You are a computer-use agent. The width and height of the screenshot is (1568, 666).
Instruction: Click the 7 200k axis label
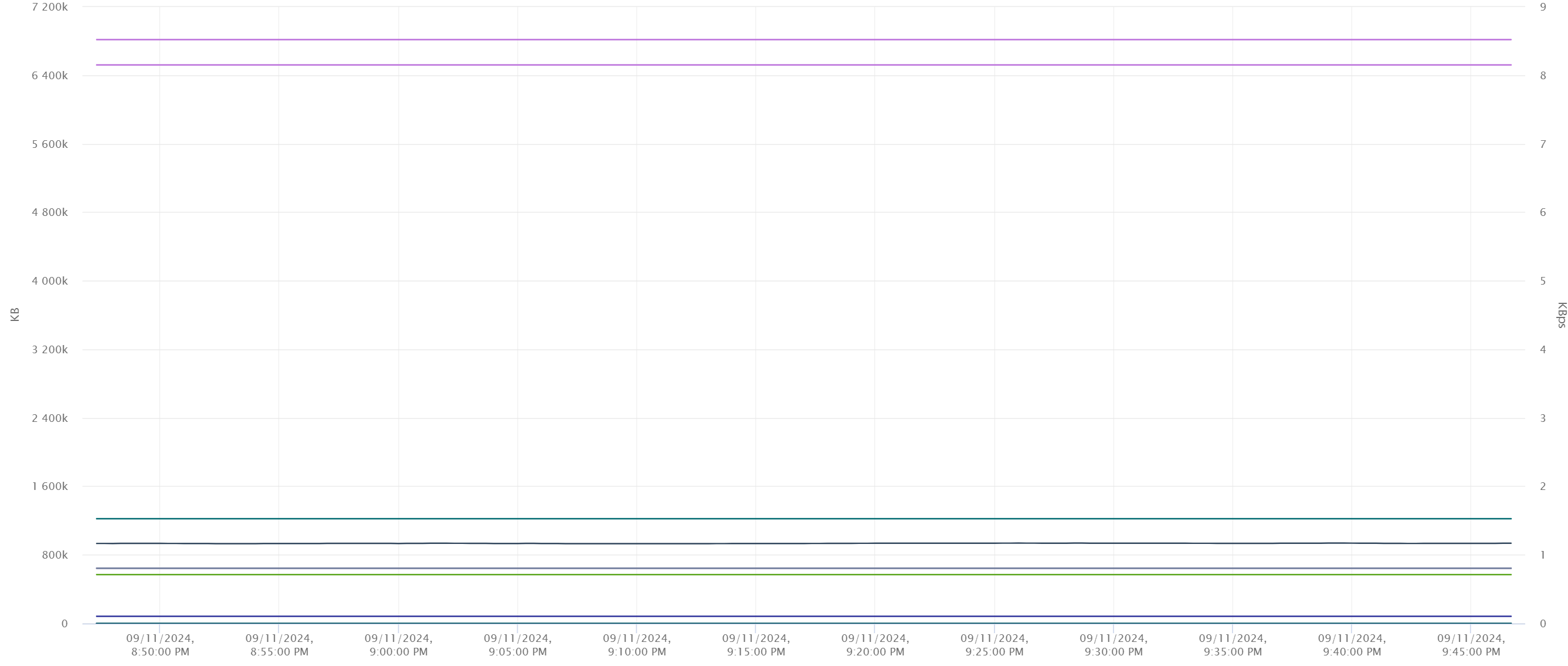click(50, 6)
